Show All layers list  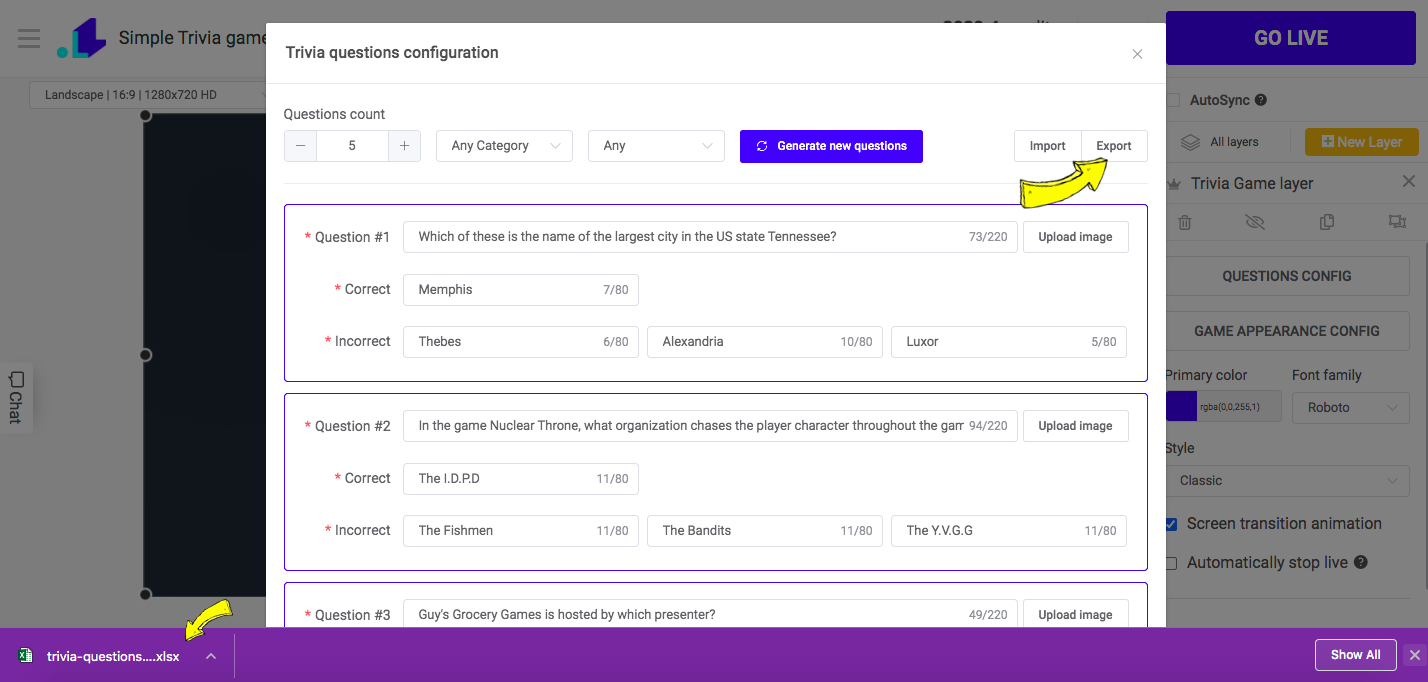coord(1220,142)
